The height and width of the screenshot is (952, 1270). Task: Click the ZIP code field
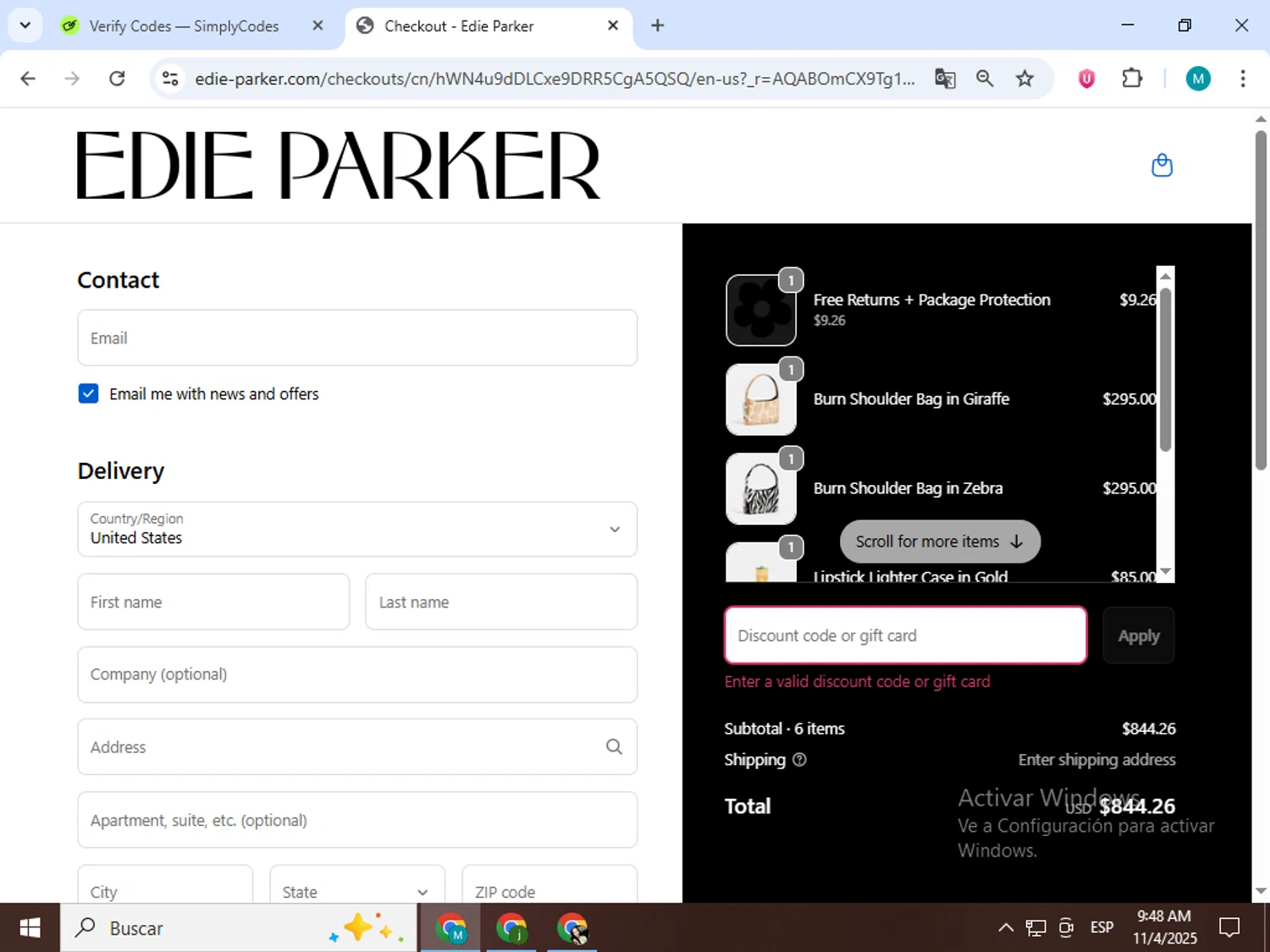[549, 884]
